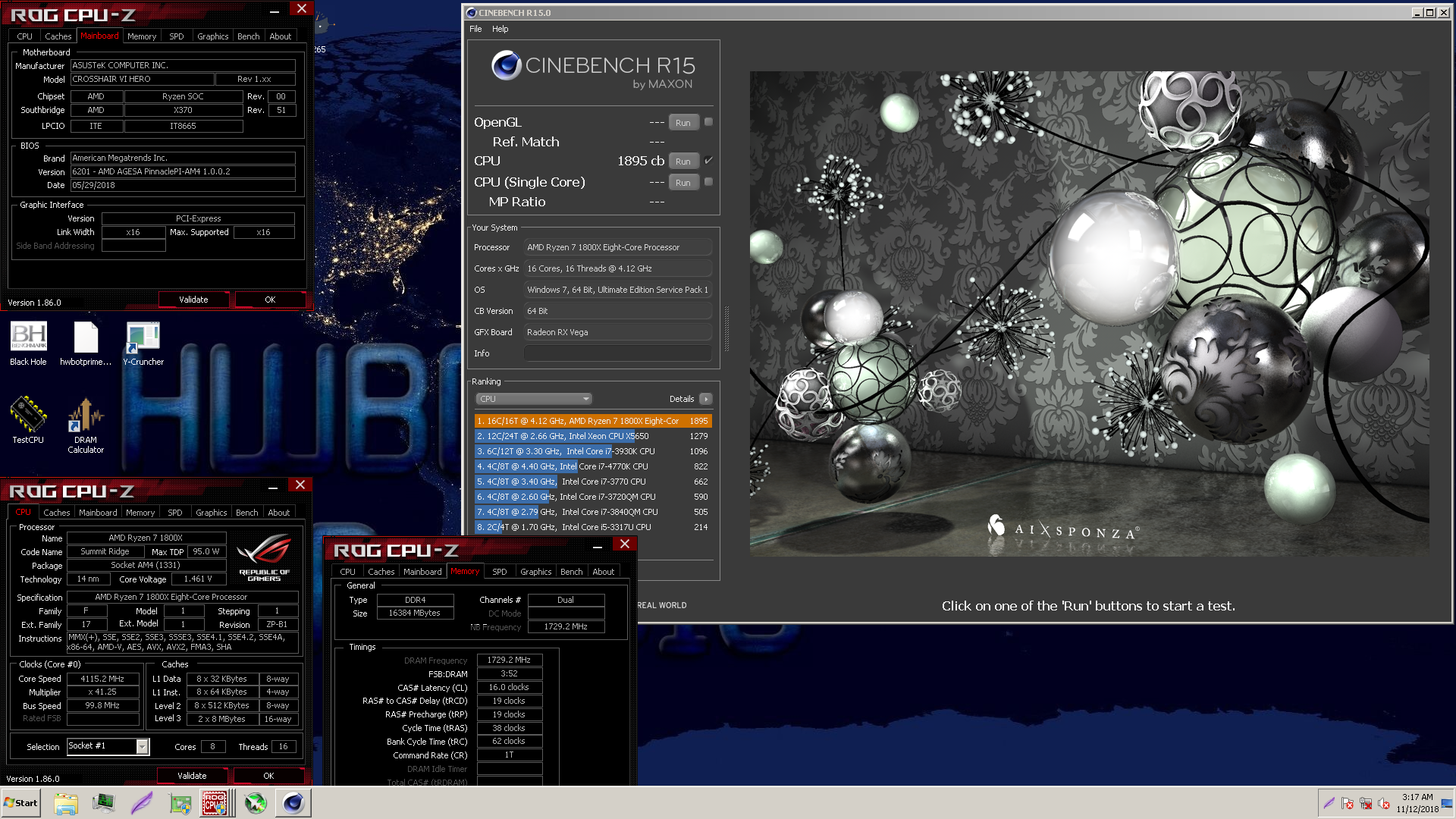Select the Ryzen 7 1800X ranking entry
1456x819 pixels.
click(x=593, y=421)
